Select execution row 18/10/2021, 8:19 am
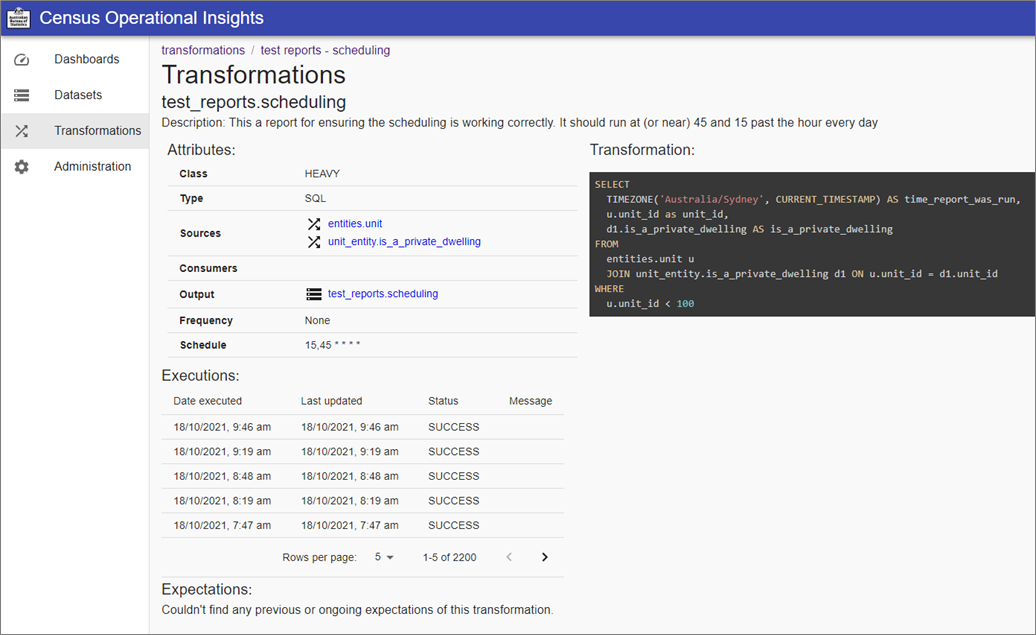Screen dimensions: 1036x635 click(x=363, y=501)
